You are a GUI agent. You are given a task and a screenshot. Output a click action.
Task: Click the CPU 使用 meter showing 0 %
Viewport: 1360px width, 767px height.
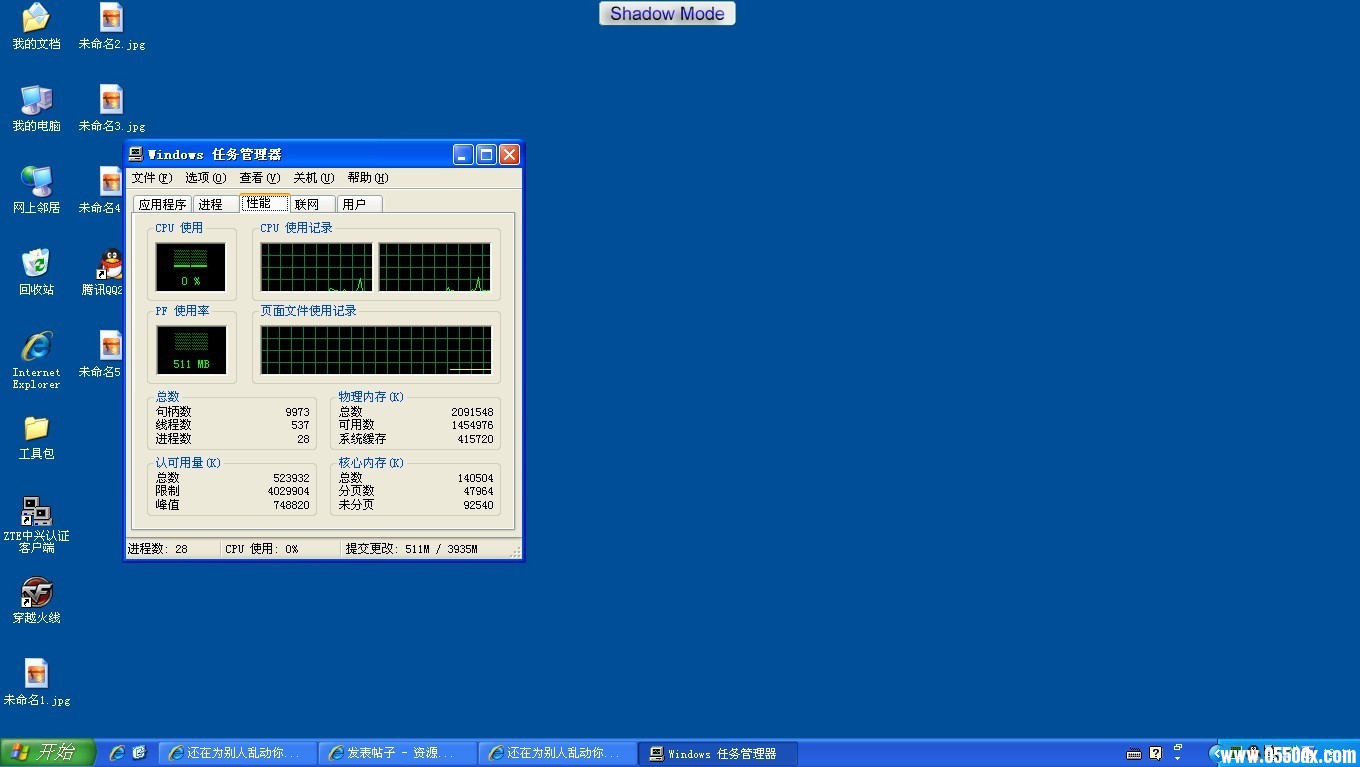[x=191, y=267]
